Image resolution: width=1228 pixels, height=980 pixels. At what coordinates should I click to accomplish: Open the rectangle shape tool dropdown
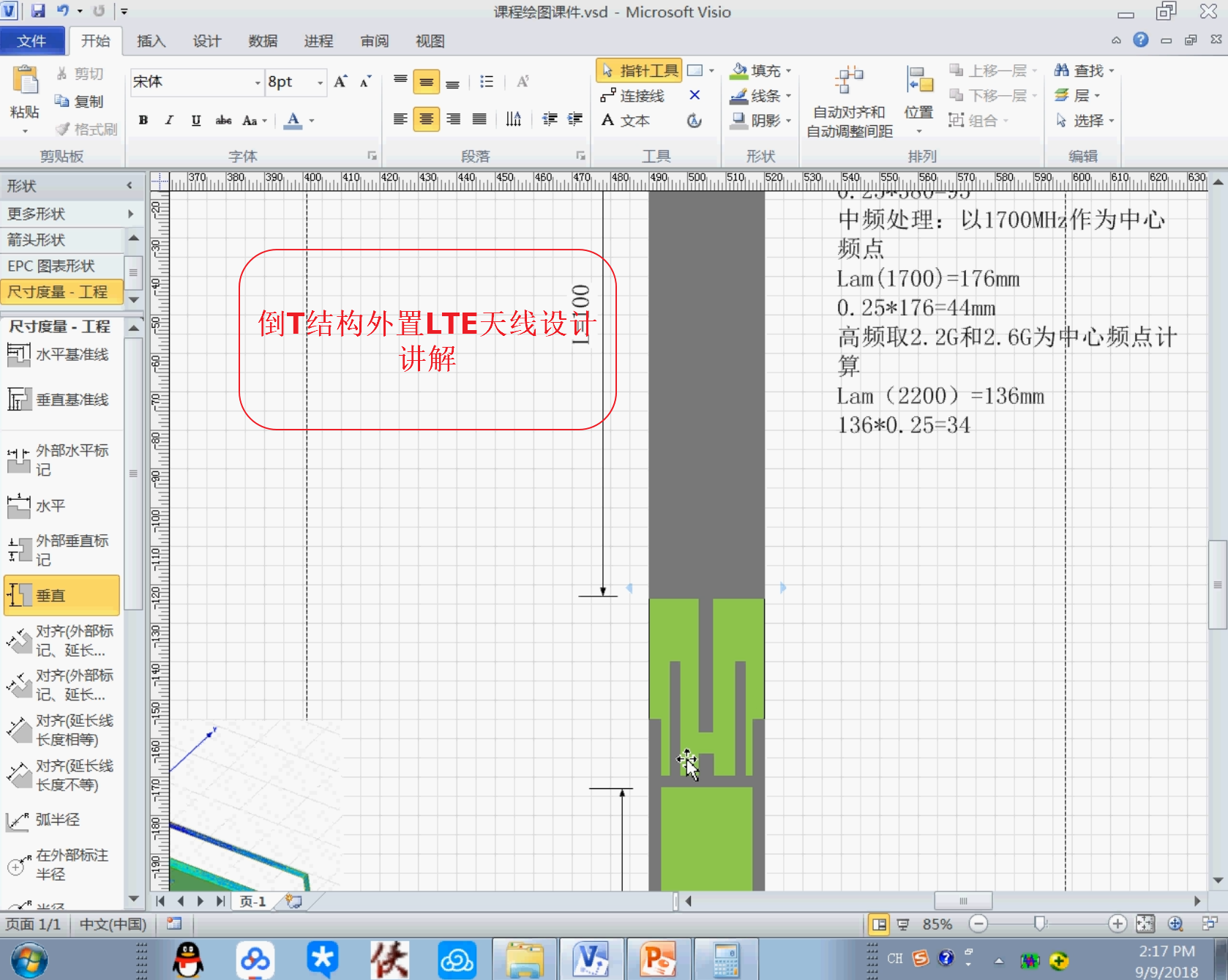coord(711,71)
